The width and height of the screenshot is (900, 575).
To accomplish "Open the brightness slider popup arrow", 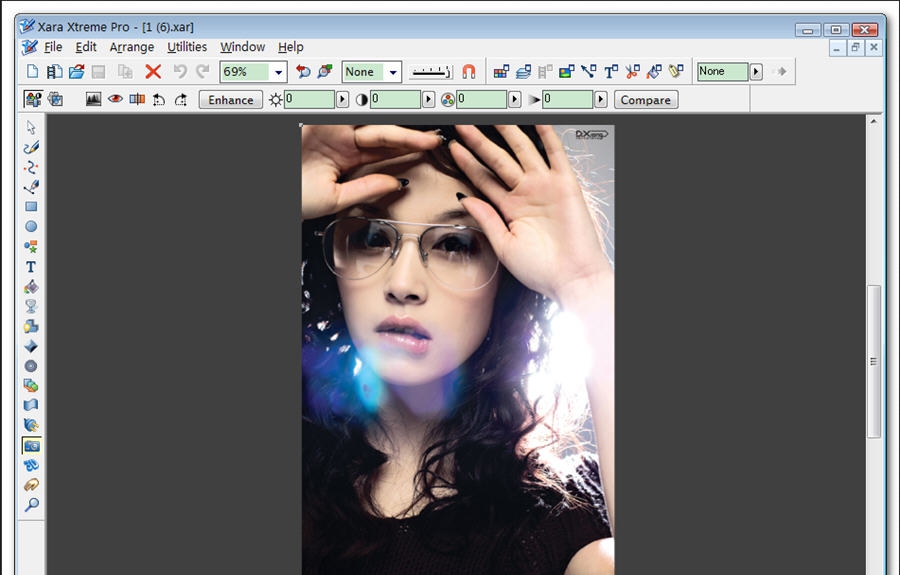I will pos(342,99).
